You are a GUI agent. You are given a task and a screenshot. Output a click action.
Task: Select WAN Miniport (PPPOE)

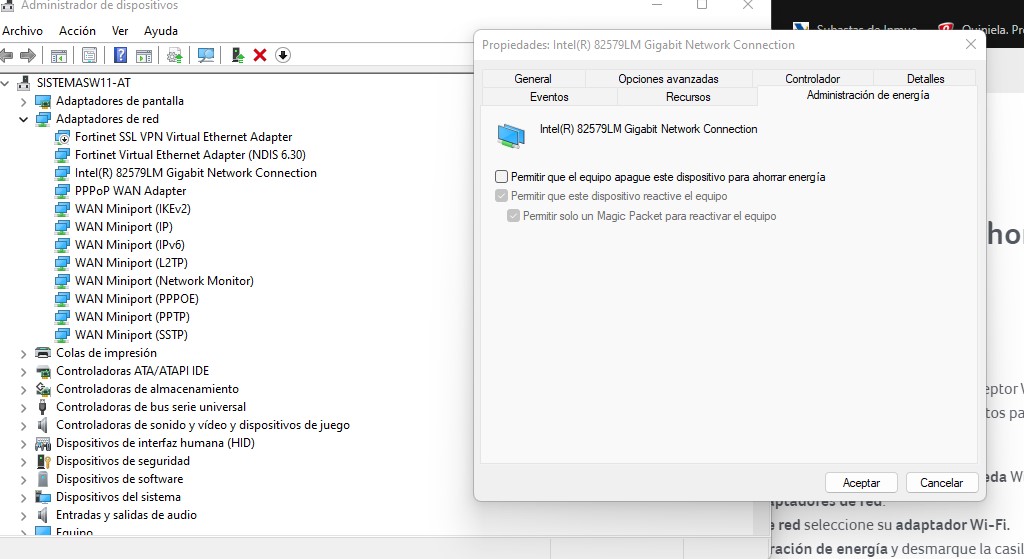coord(136,298)
